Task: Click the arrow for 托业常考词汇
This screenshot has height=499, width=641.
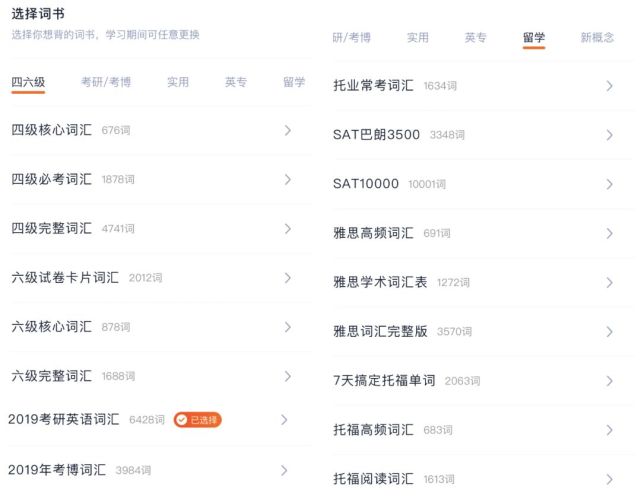Action: (x=609, y=86)
